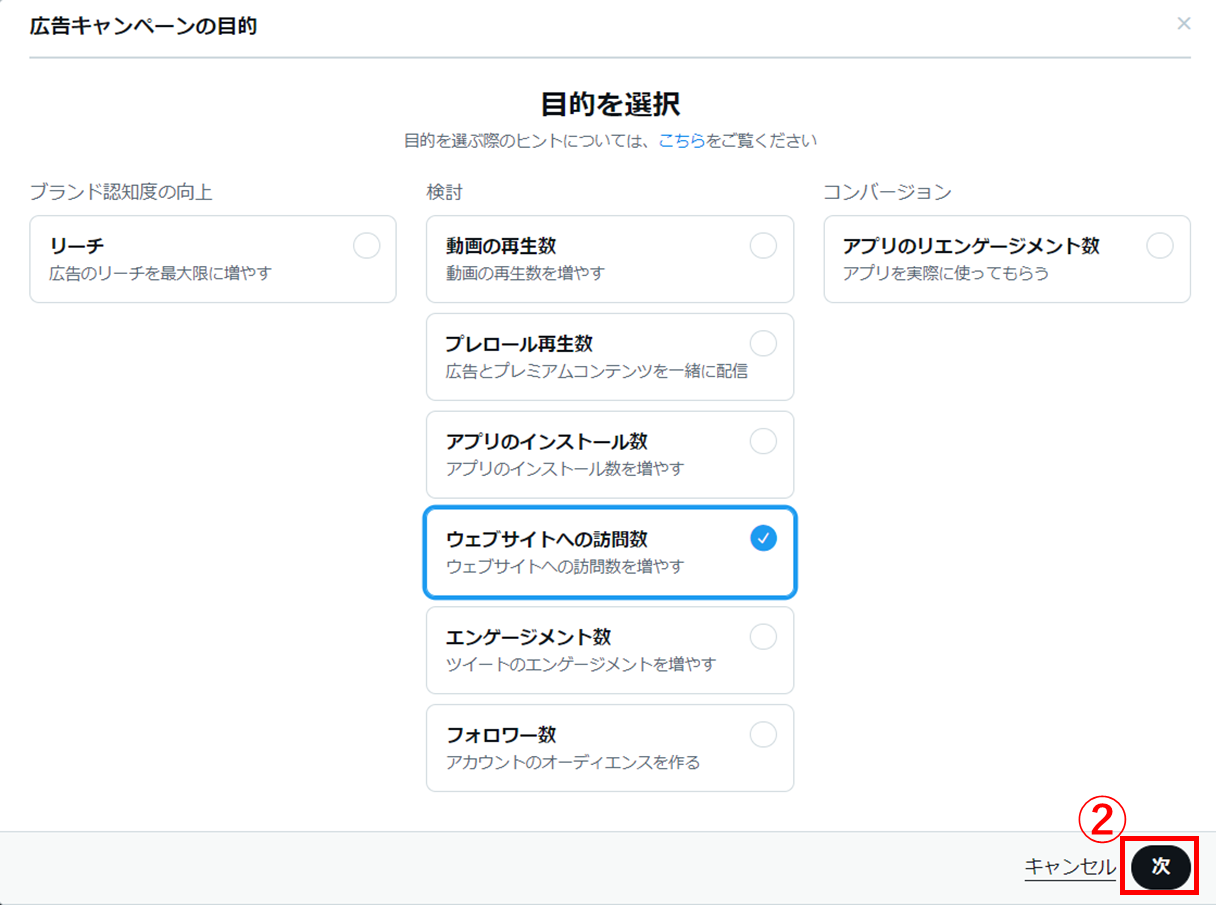
Task: Click the 動画の再生数を増やす description text
Action: (525, 272)
